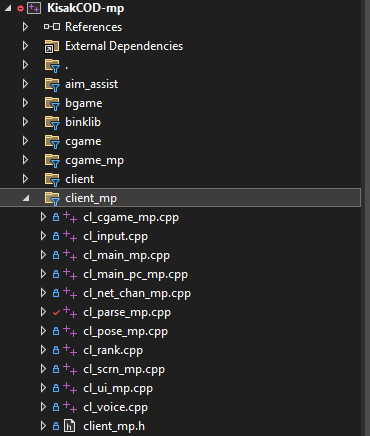Click the '.' filter folder icon

pyautogui.click(x=52, y=65)
